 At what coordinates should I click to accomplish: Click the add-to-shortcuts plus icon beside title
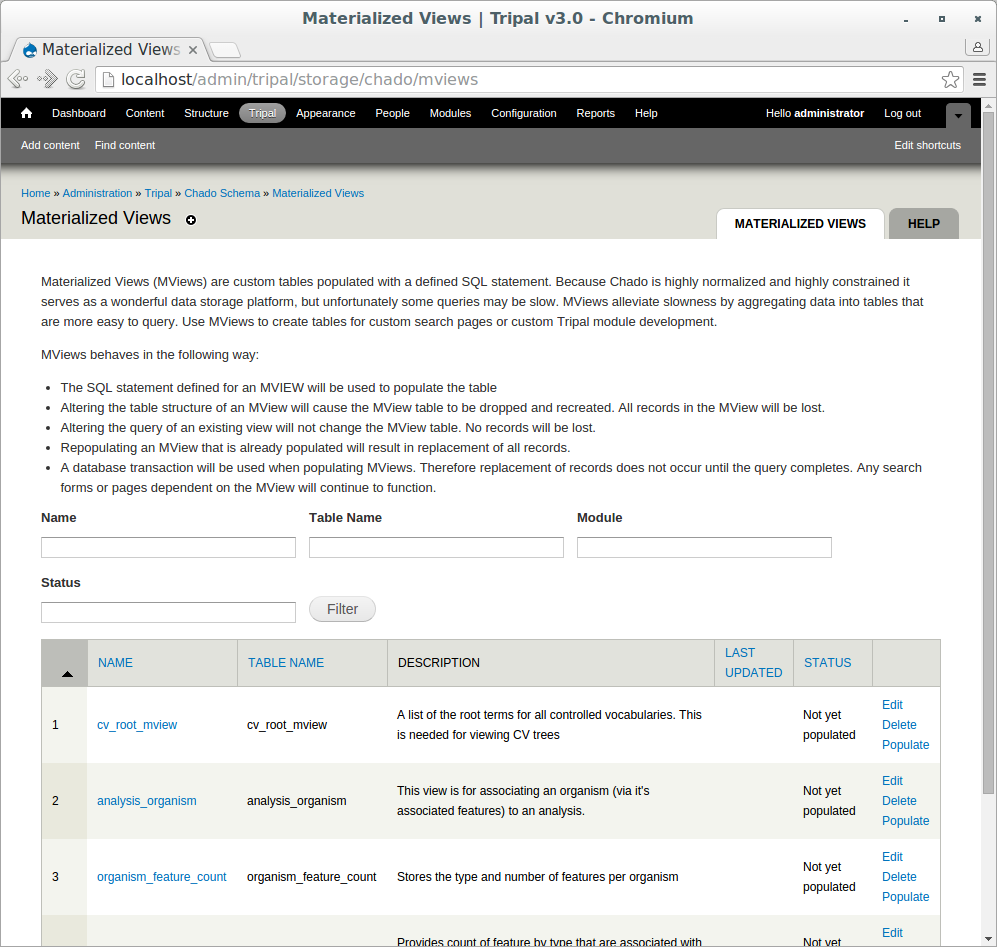[191, 220]
